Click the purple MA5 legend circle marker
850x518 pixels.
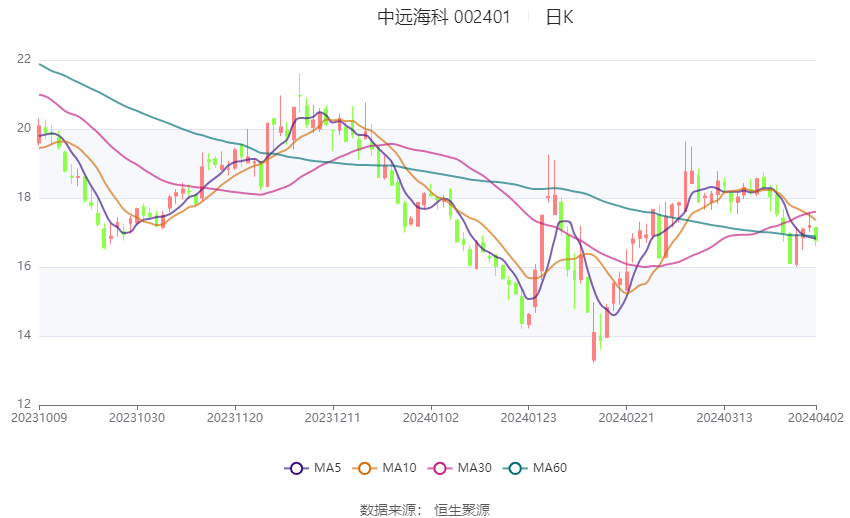[x=295, y=468]
